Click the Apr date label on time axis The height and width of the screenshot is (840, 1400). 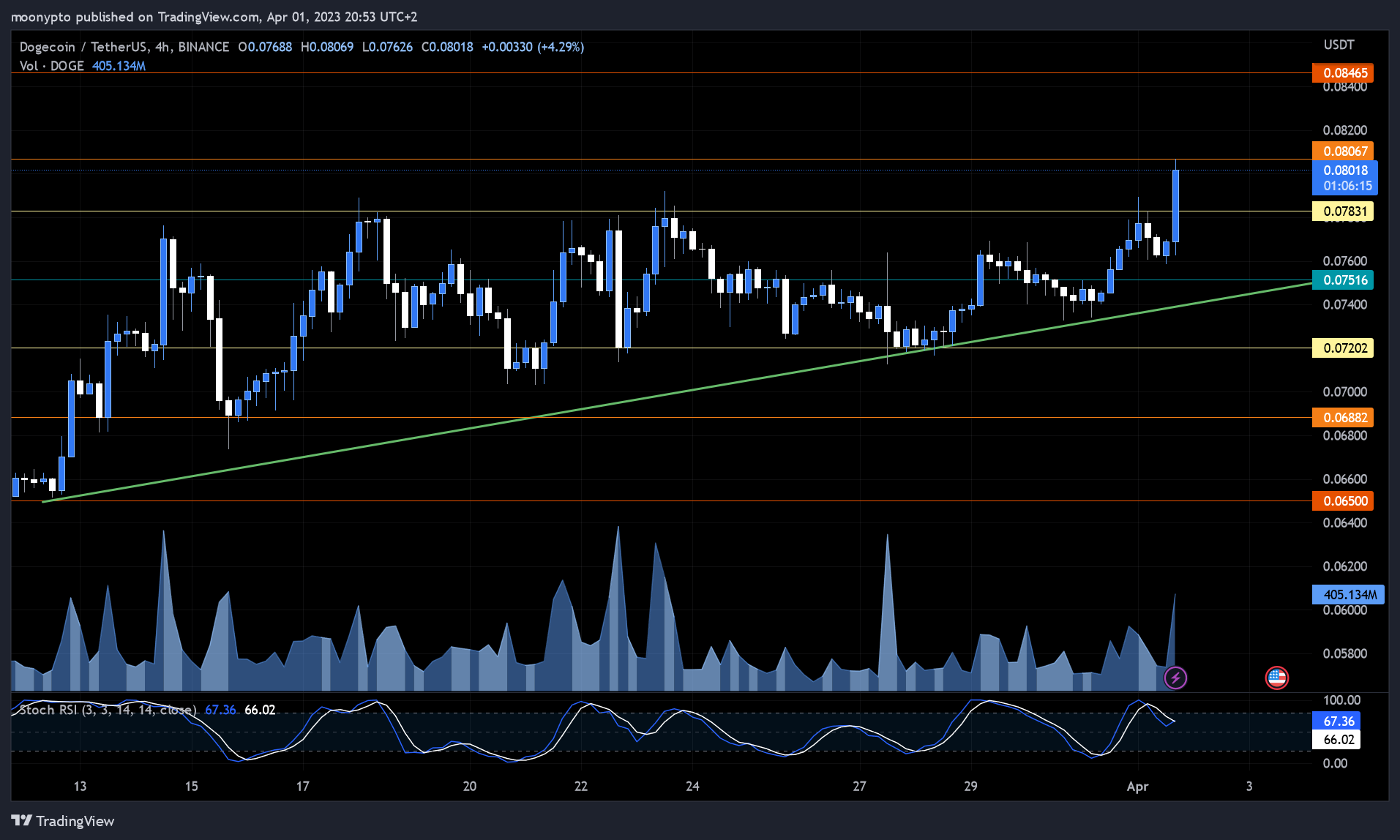click(1137, 787)
